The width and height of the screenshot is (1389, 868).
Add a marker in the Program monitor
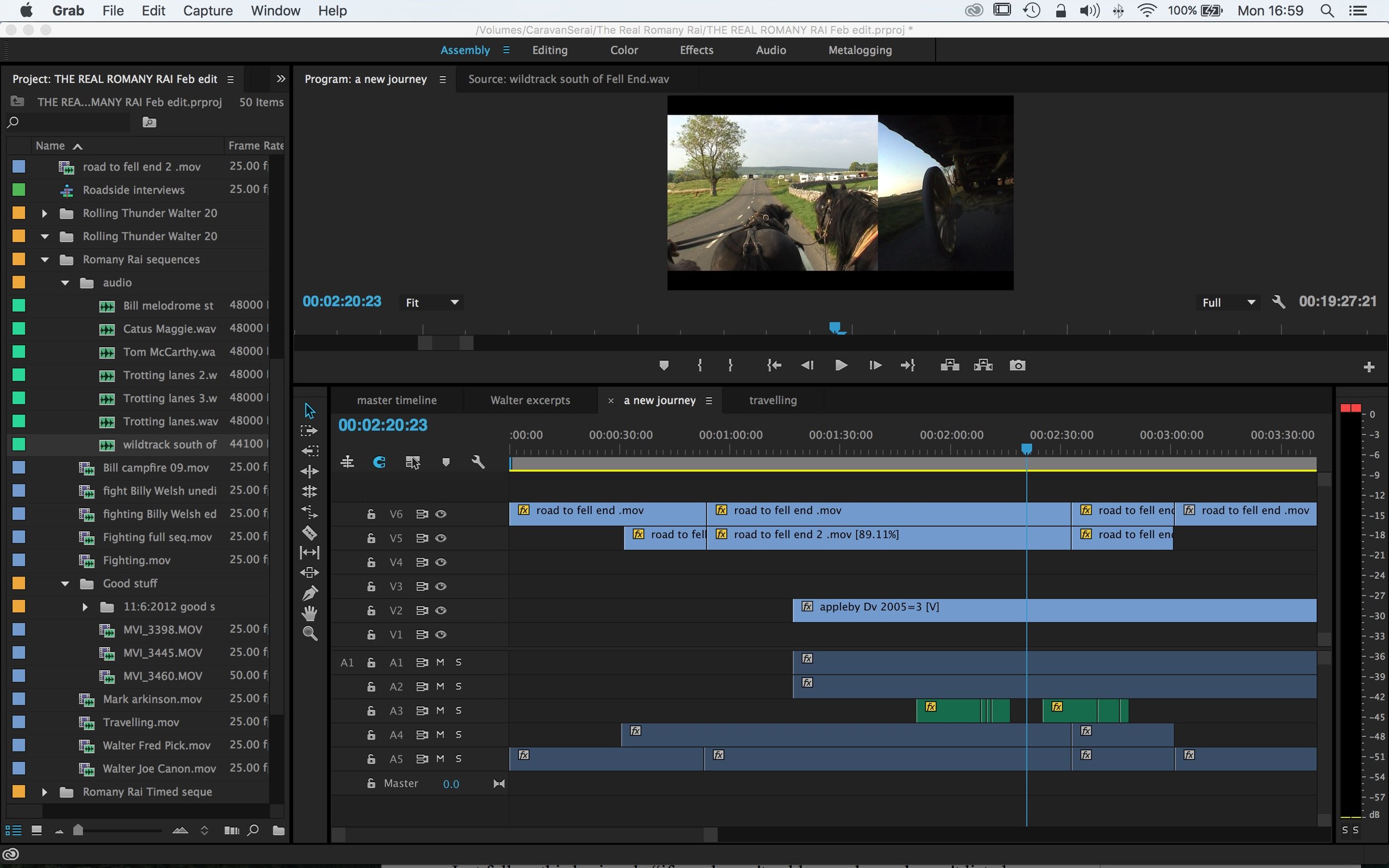coord(664,365)
